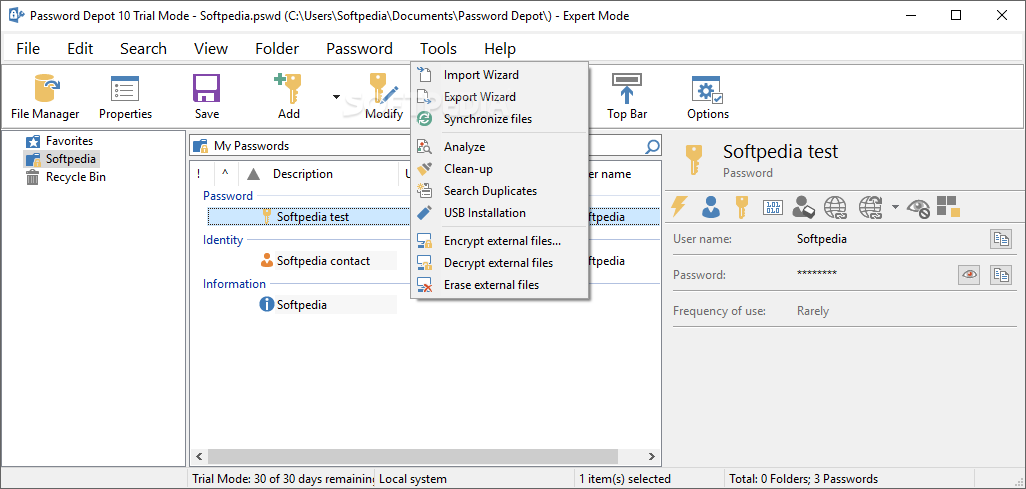Image resolution: width=1026 pixels, height=489 pixels.
Task: Expand the Add button dropdown arrow
Action: (336, 97)
